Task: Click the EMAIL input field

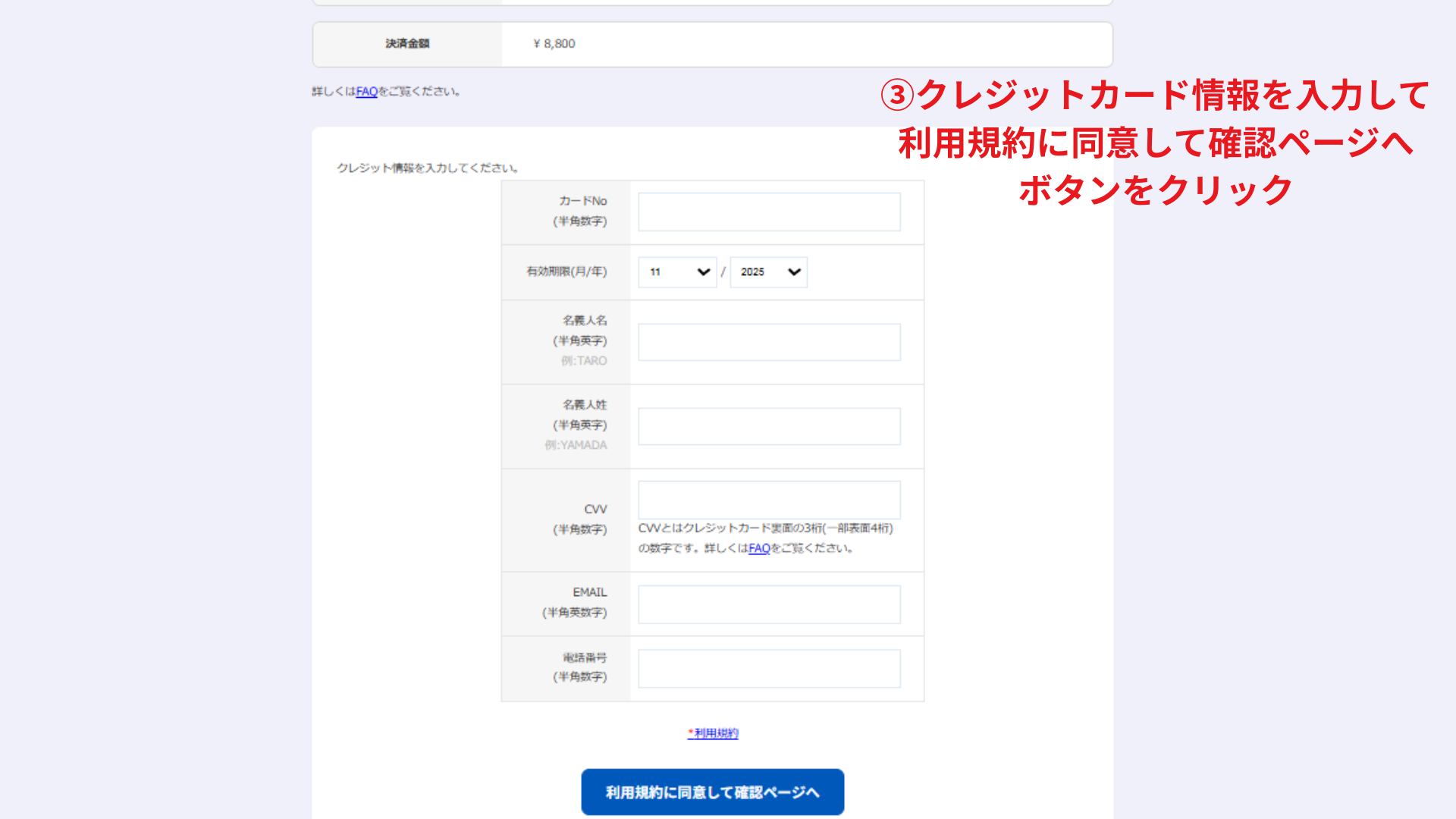Action: click(x=768, y=604)
